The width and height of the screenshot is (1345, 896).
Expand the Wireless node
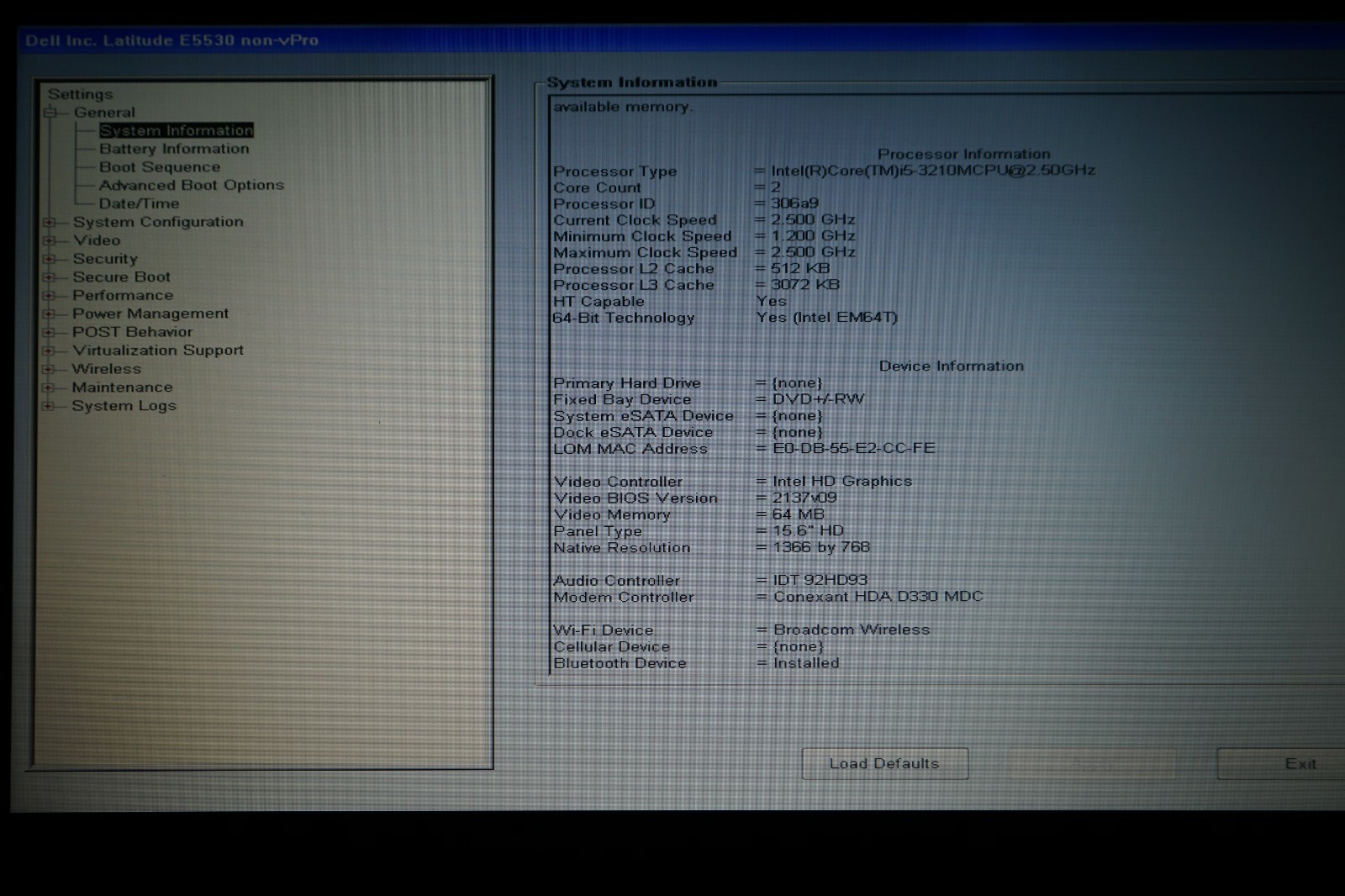coord(50,370)
